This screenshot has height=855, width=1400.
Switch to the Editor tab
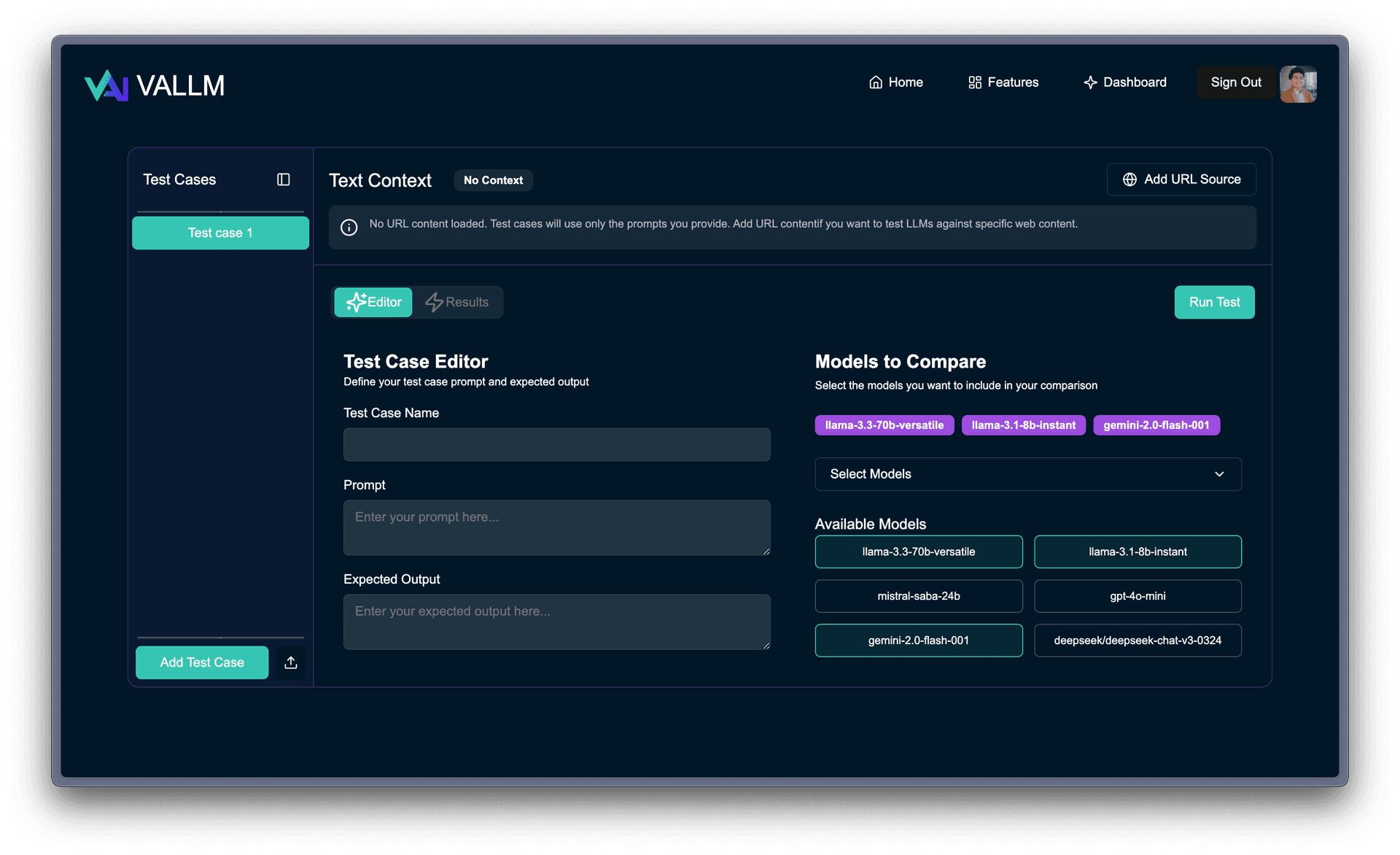(x=373, y=302)
